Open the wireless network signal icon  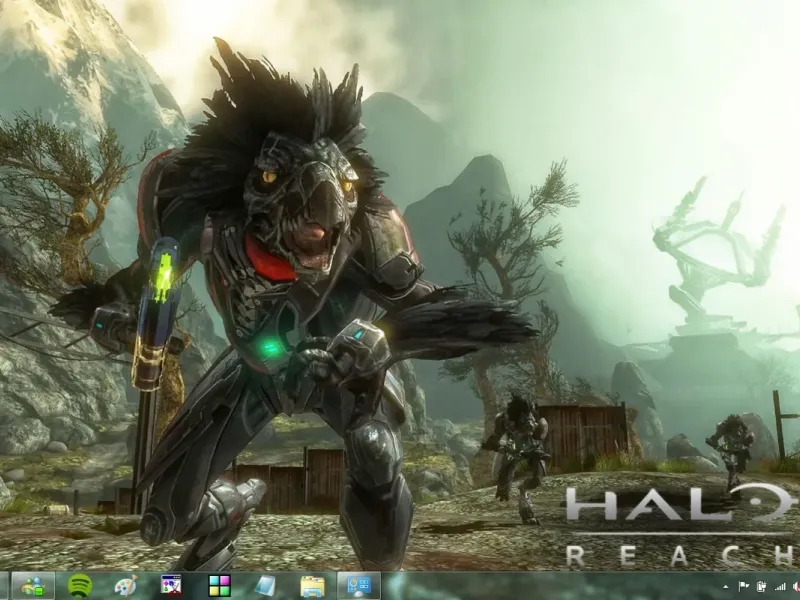pyautogui.click(x=780, y=587)
